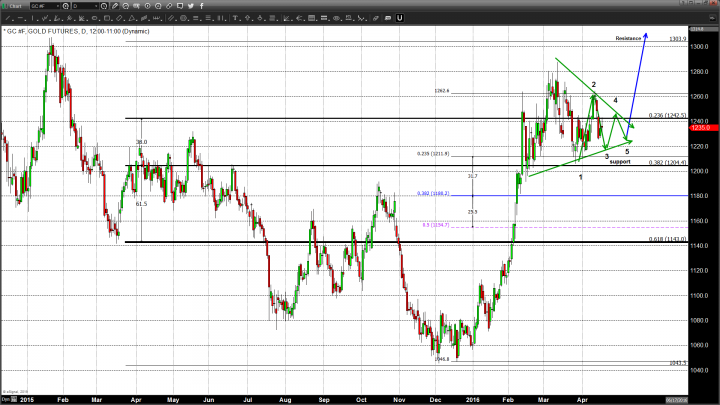Select the Gann angle tool
Image resolution: width=720 pixels, height=405 pixels.
click(286, 18)
